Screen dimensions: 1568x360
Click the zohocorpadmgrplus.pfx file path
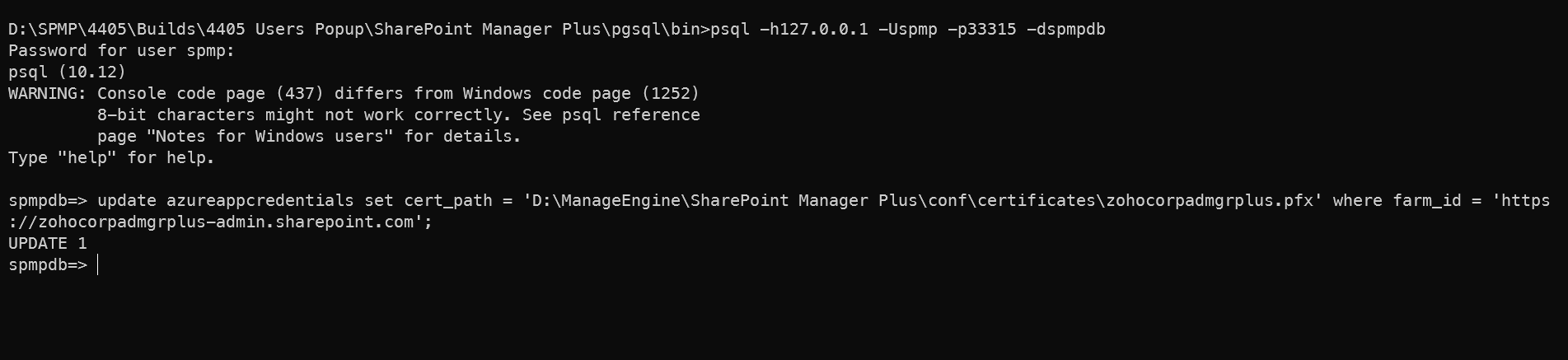tap(923, 201)
